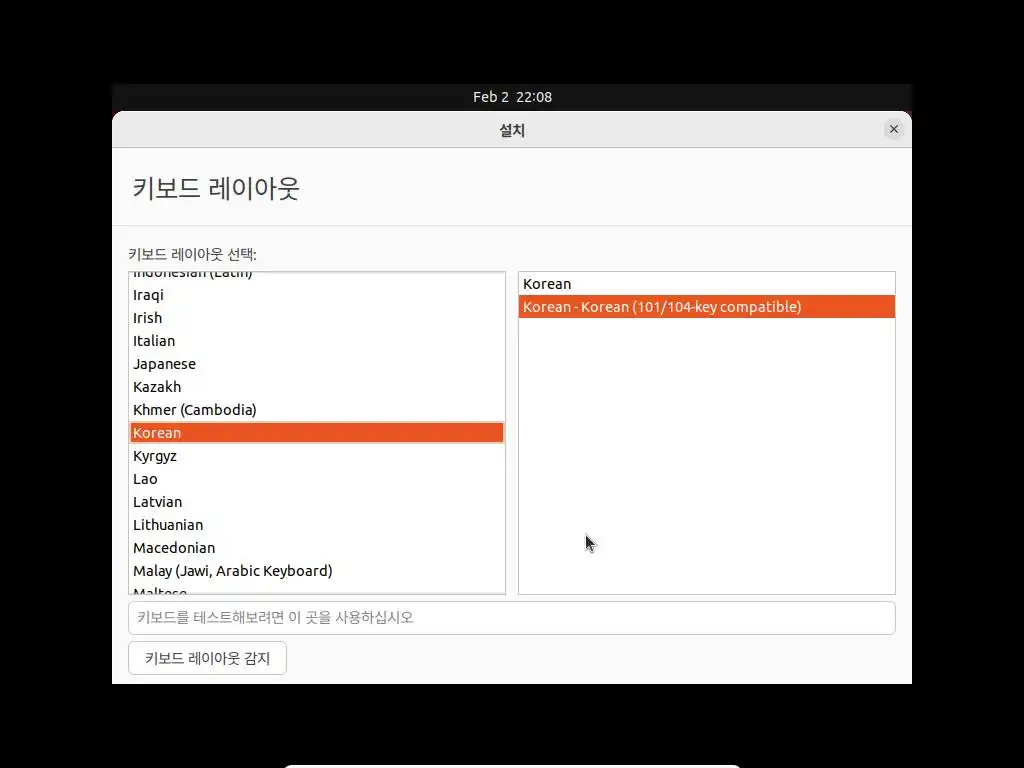Select Irish keyboard layout
Screen dimensions: 1024x768
[317, 318]
